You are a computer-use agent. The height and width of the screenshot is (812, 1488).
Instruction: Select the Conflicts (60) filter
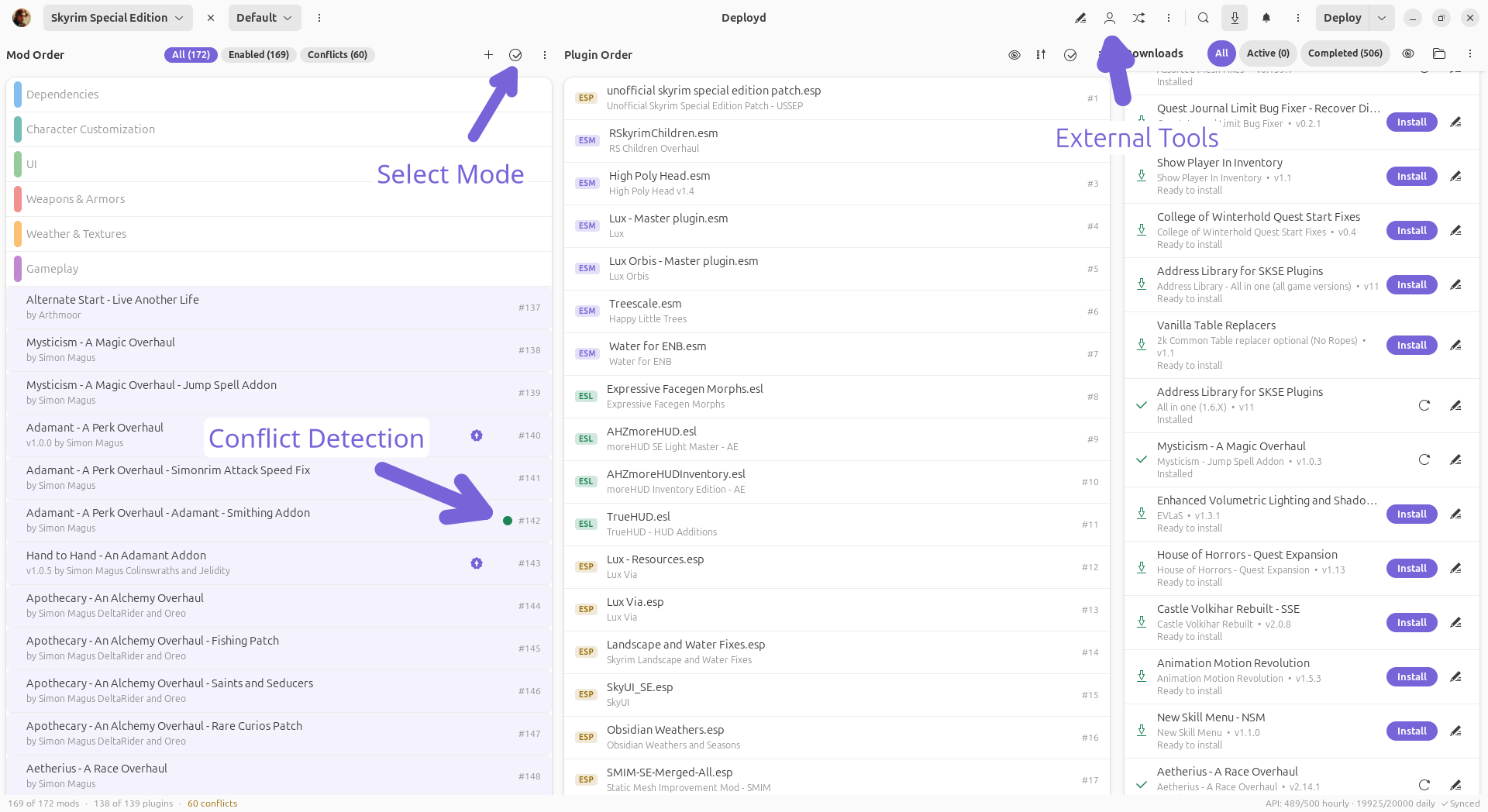coord(337,55)
